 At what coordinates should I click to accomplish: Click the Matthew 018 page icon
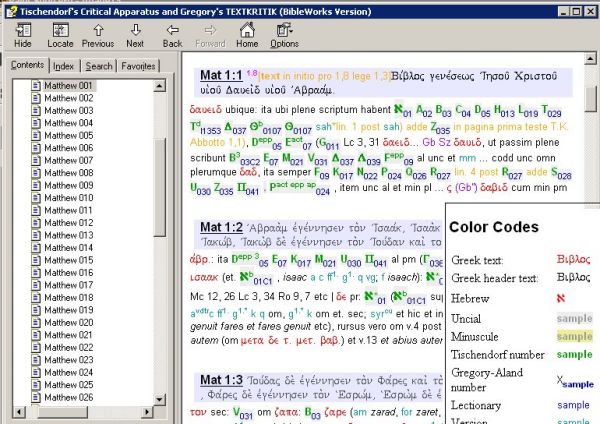(36, 297)
